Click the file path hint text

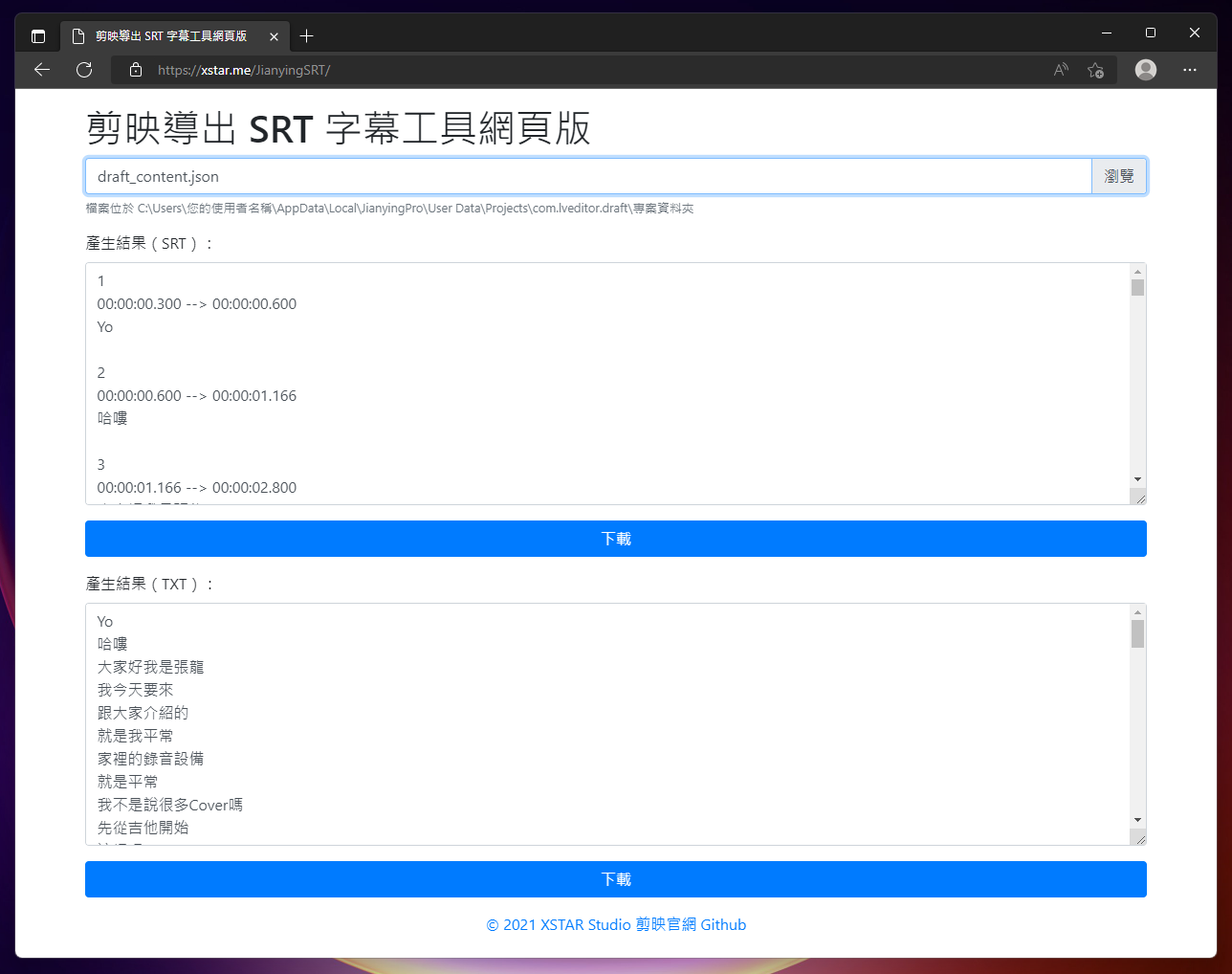click(389, 208)
